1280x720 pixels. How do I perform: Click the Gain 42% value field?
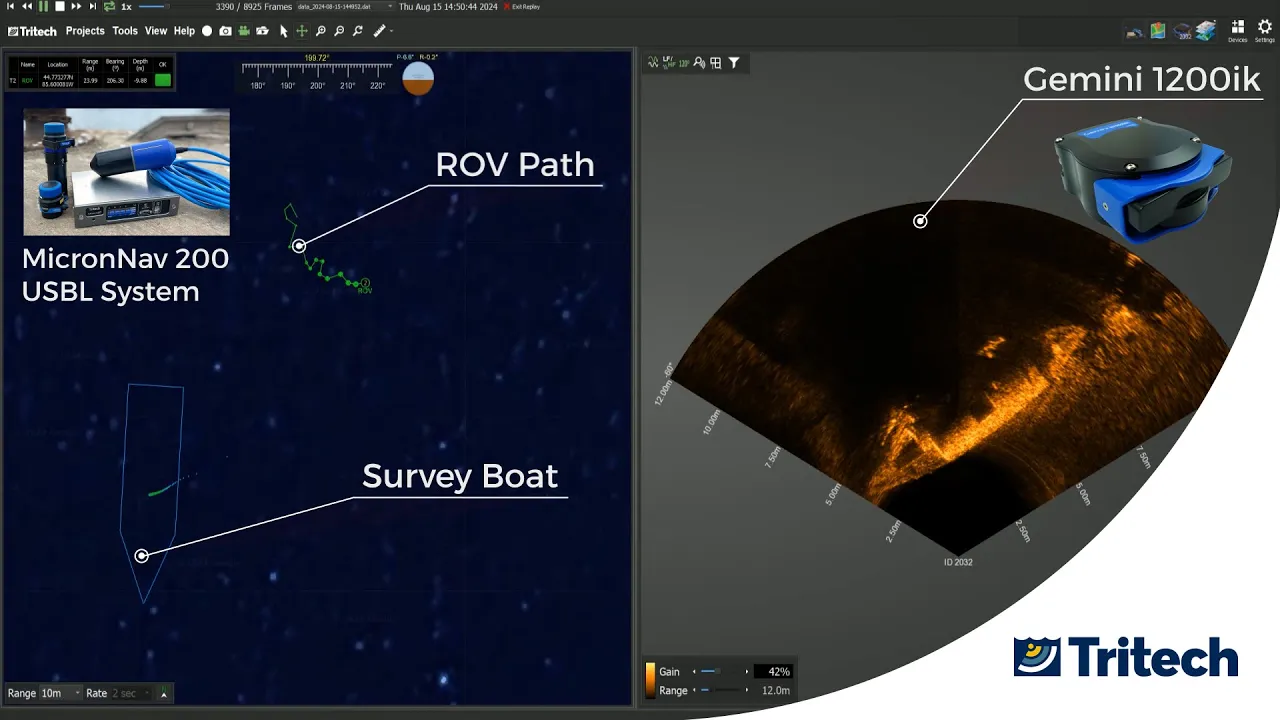(773, 672)
